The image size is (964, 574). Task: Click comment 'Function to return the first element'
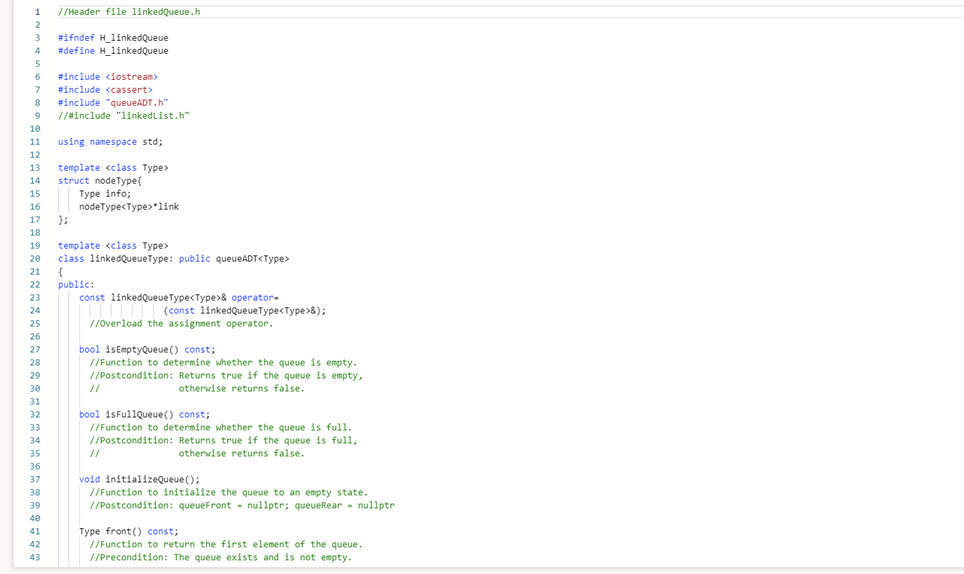point(194,544)
